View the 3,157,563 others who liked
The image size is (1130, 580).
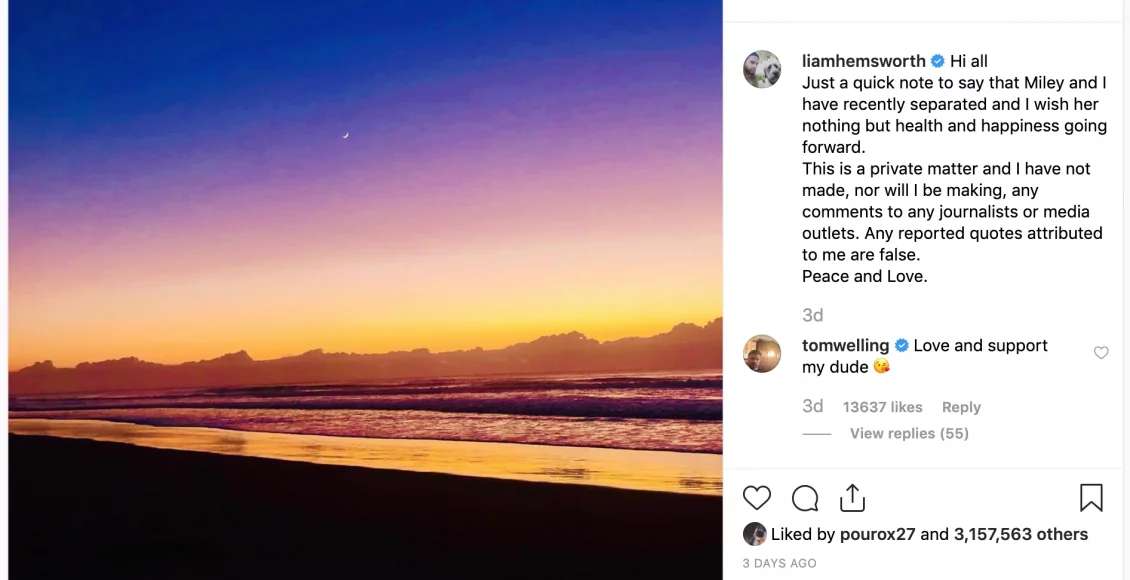[1021, 534]
